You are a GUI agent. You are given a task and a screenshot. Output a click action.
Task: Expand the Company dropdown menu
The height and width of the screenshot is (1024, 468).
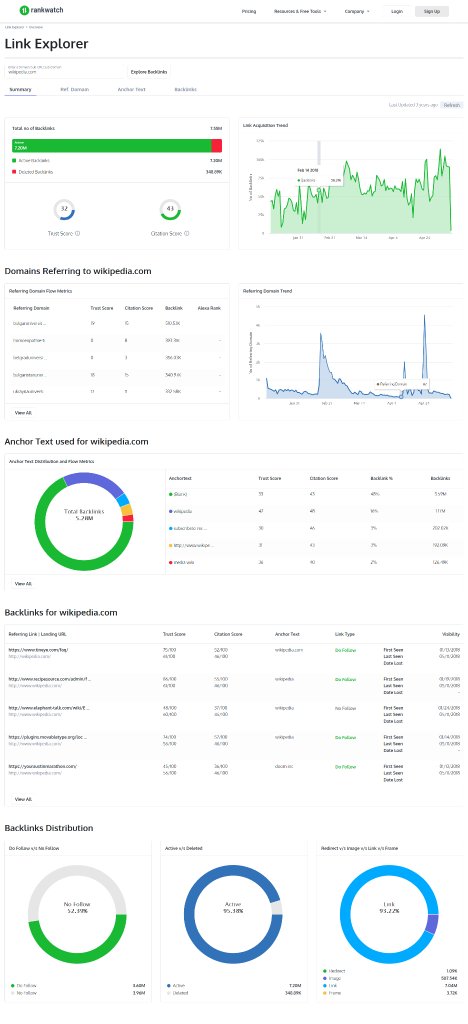click(357, 11)
